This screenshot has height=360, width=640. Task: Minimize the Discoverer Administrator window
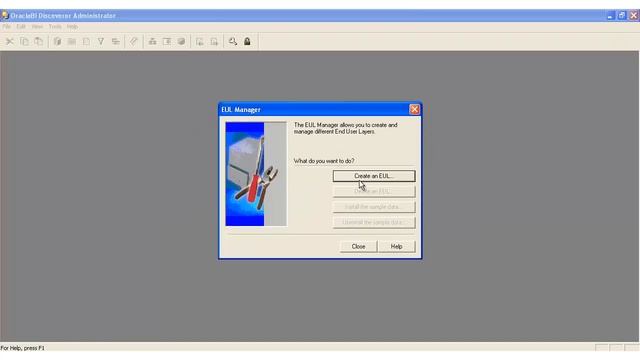[610, 16]
